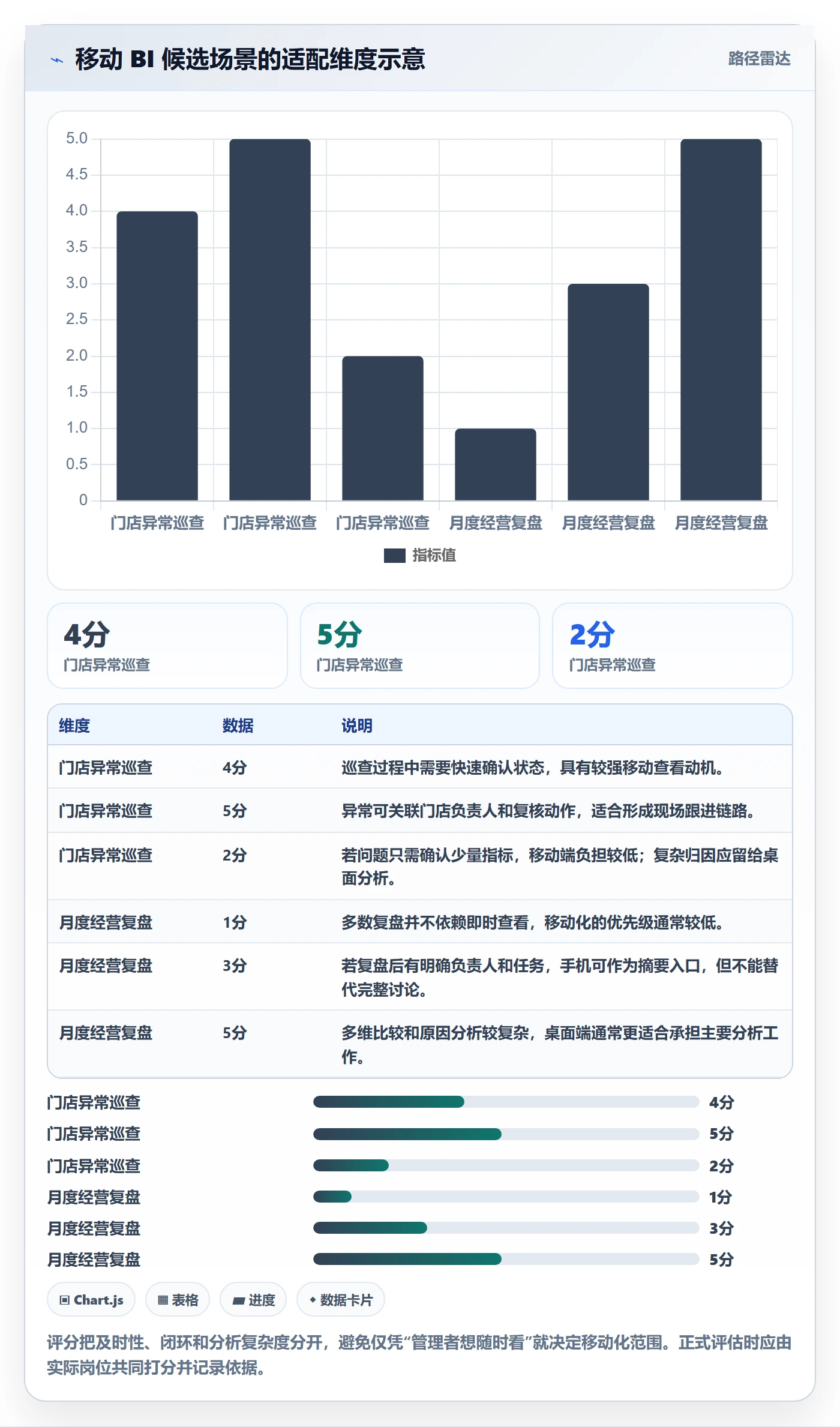Click the 1分 value in the table
The image size is (840, 1427).
(x=235, y=922)
